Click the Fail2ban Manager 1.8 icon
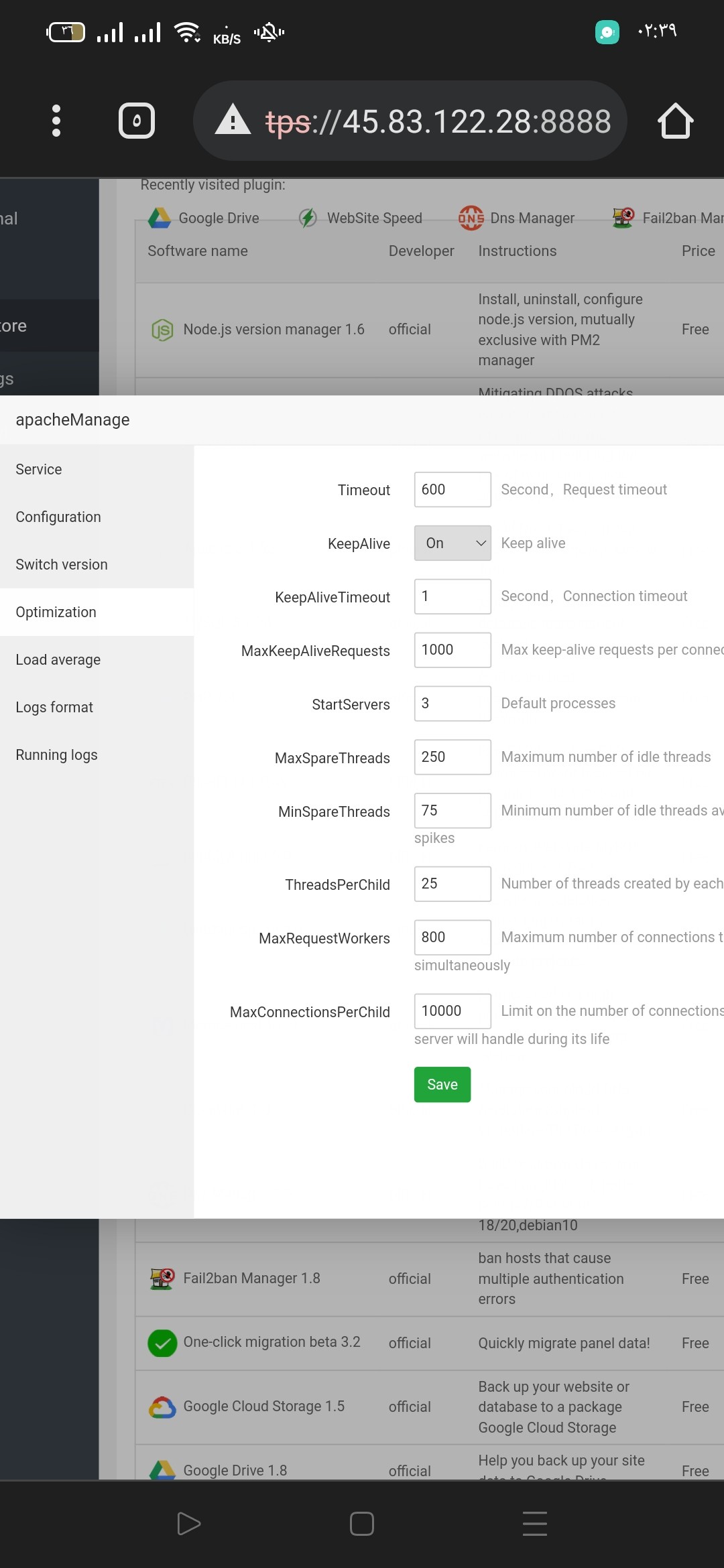 (x=162, y=1279)
